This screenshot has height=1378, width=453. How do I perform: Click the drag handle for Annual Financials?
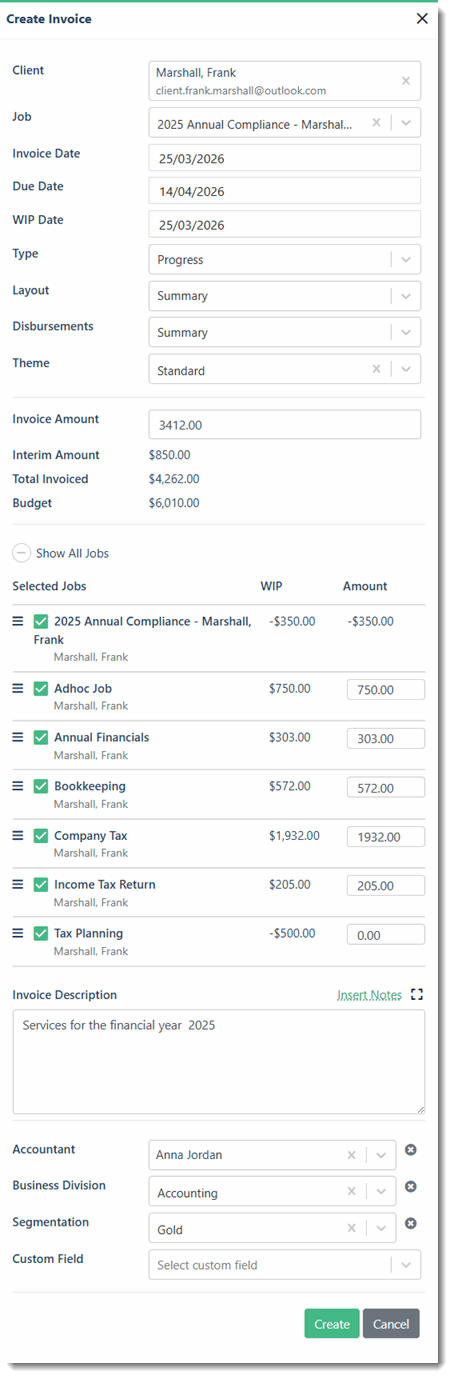17,737
